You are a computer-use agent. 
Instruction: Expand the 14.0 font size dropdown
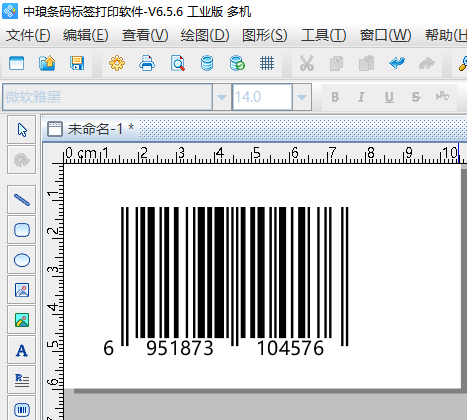tap(302, 97)
